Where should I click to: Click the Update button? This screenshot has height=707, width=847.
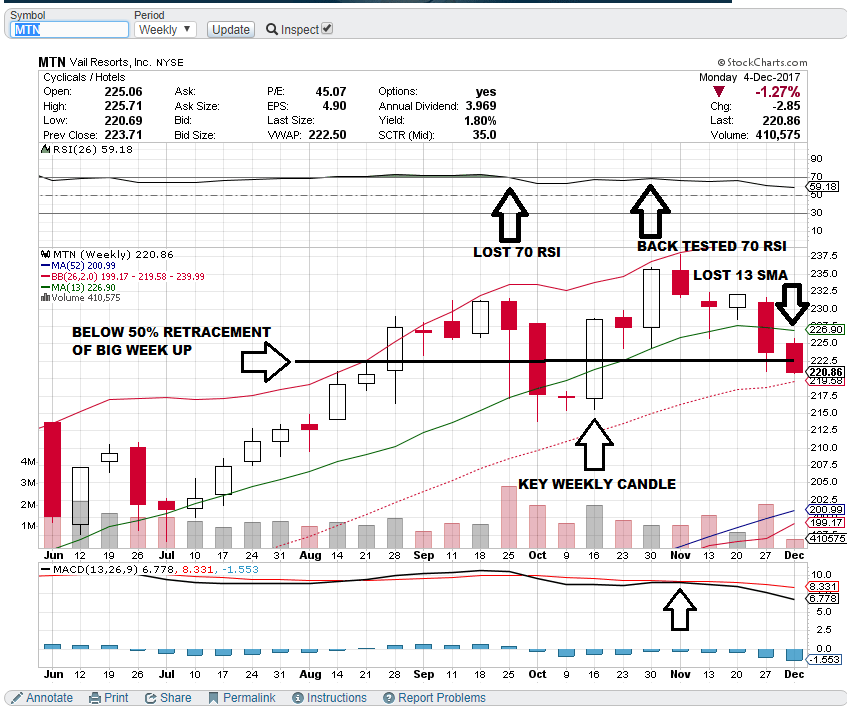pos(231,30)
